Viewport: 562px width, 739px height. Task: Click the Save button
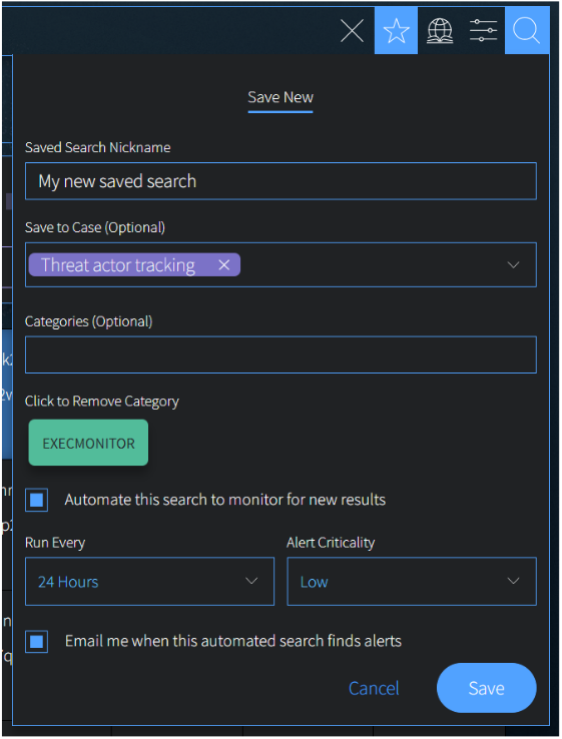(487, 688)
